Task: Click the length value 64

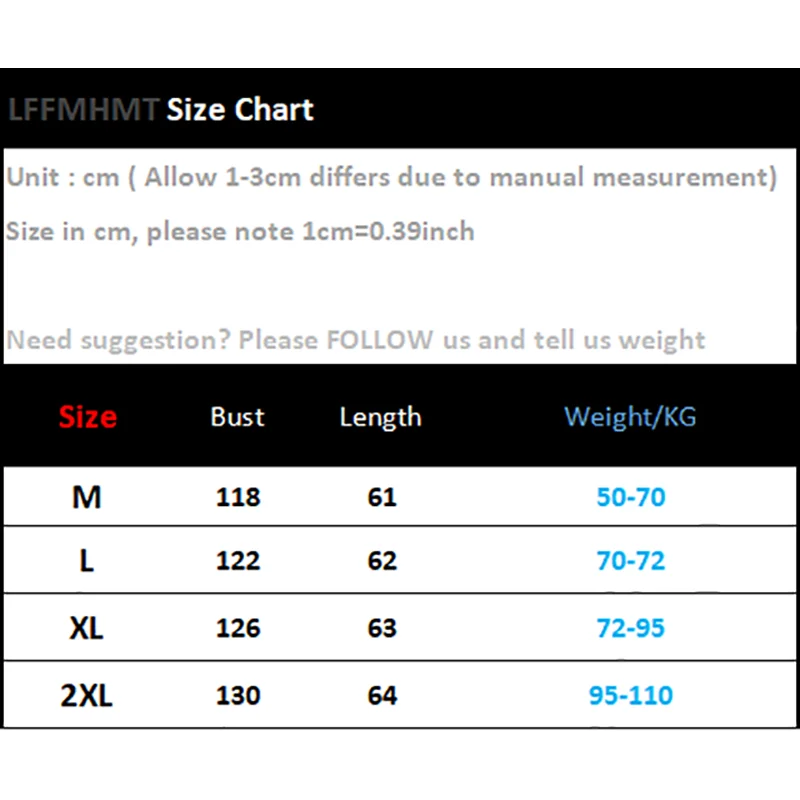Action: tap(382, 695)
